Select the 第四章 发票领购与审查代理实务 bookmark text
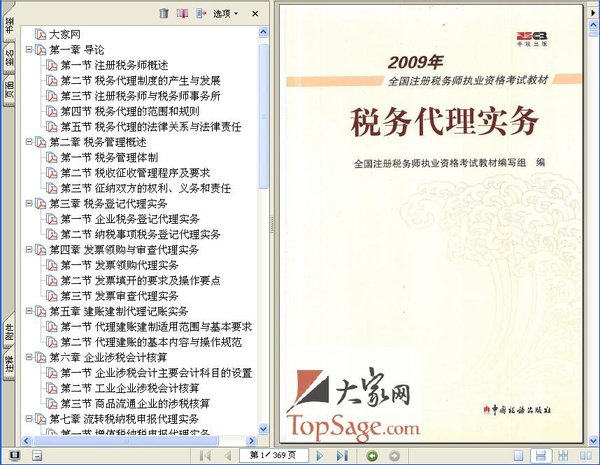 pos(124,250)
